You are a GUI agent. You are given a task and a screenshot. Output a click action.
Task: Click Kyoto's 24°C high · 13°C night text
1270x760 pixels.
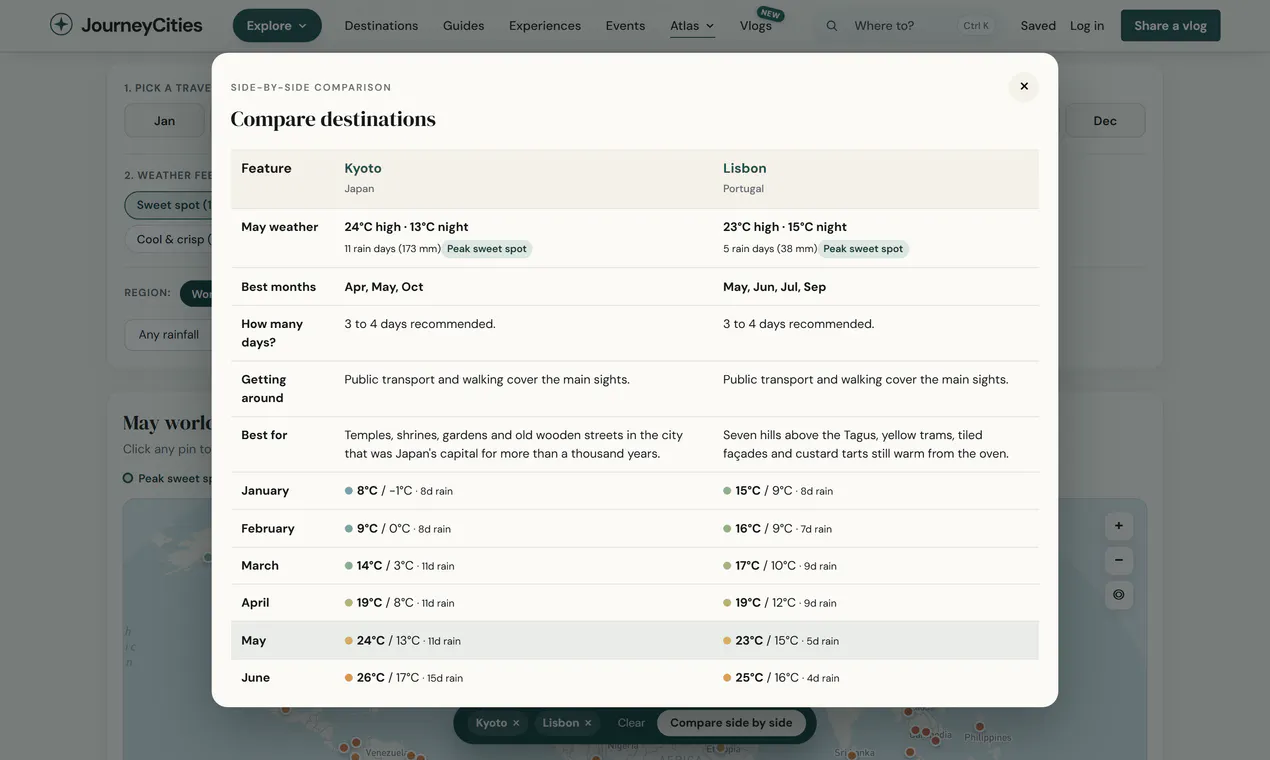pyautogui.click(x=406, y=227)
